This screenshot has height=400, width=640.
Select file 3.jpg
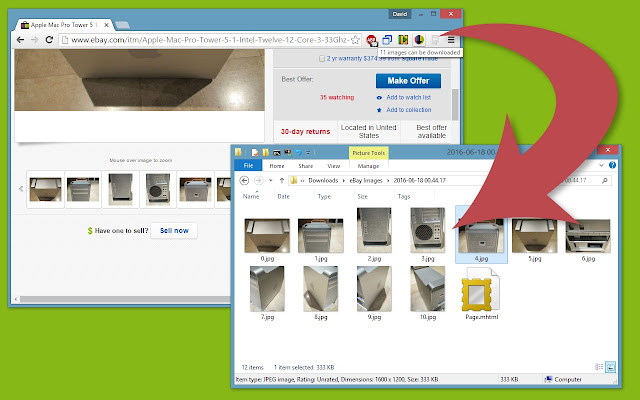tap(428, 235)
